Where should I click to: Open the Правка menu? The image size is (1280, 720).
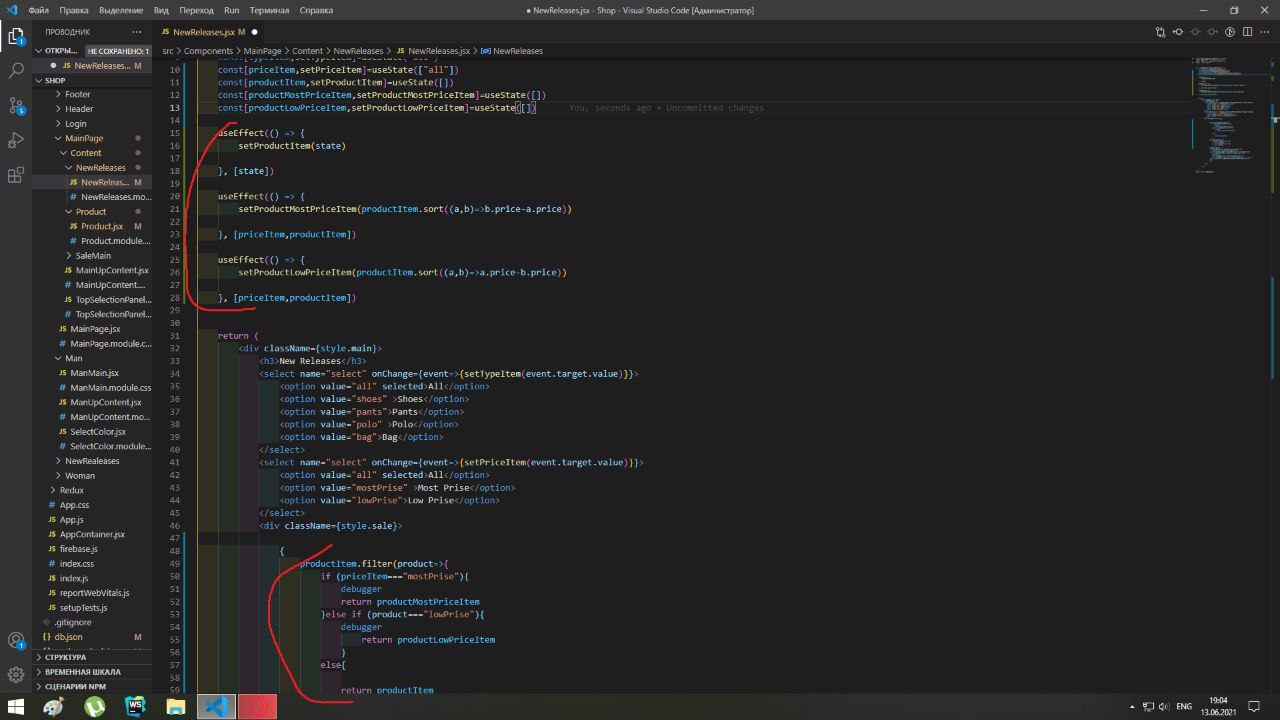(x=73, y=10)
